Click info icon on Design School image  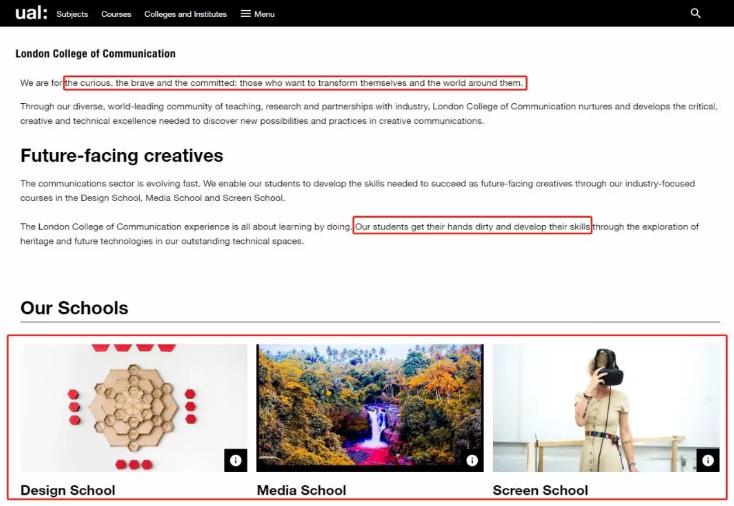(x=235, y=460)
